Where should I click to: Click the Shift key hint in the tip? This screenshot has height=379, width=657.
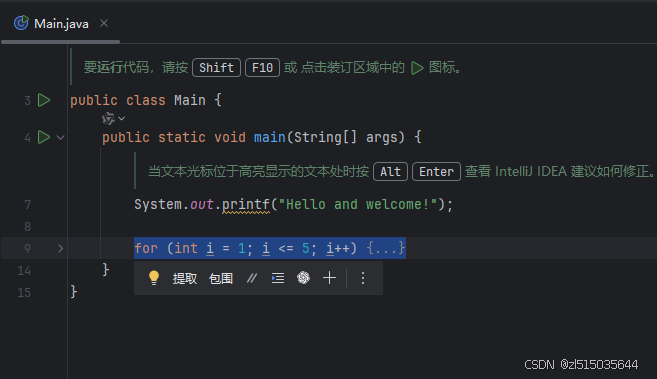216,67
